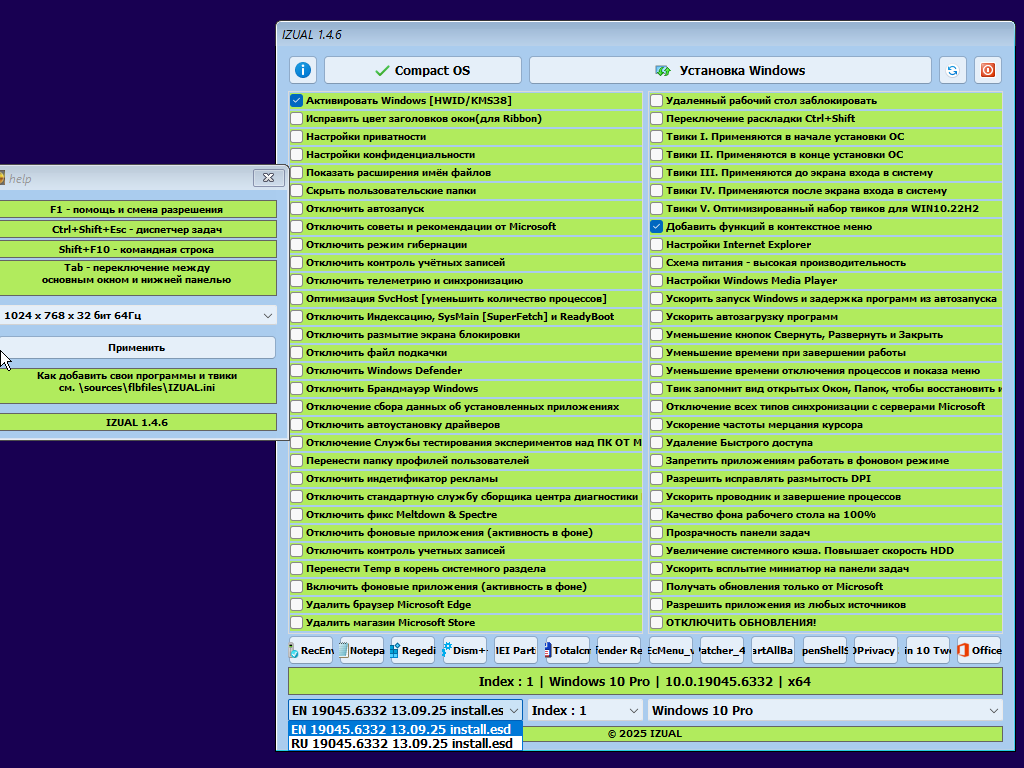Screen dimensions: 1024x768
Task: Launch the Dism++ tool shortcut
Action: tap(466, 650)
